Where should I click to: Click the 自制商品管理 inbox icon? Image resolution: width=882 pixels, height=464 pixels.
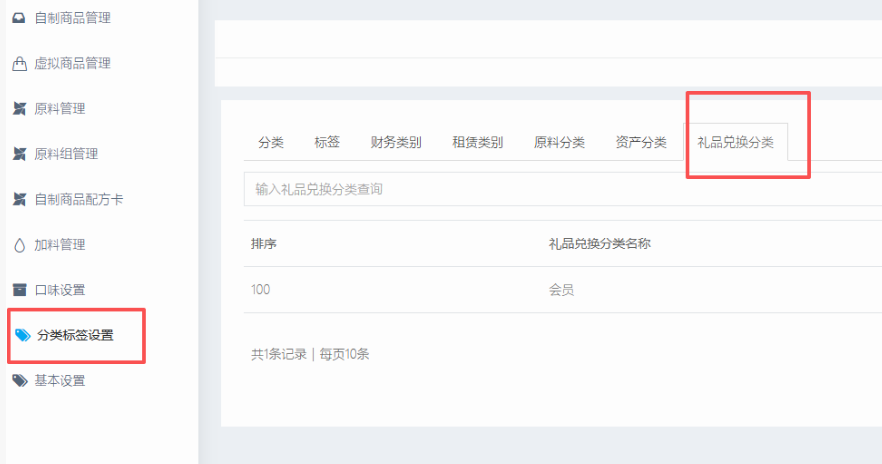19,18
